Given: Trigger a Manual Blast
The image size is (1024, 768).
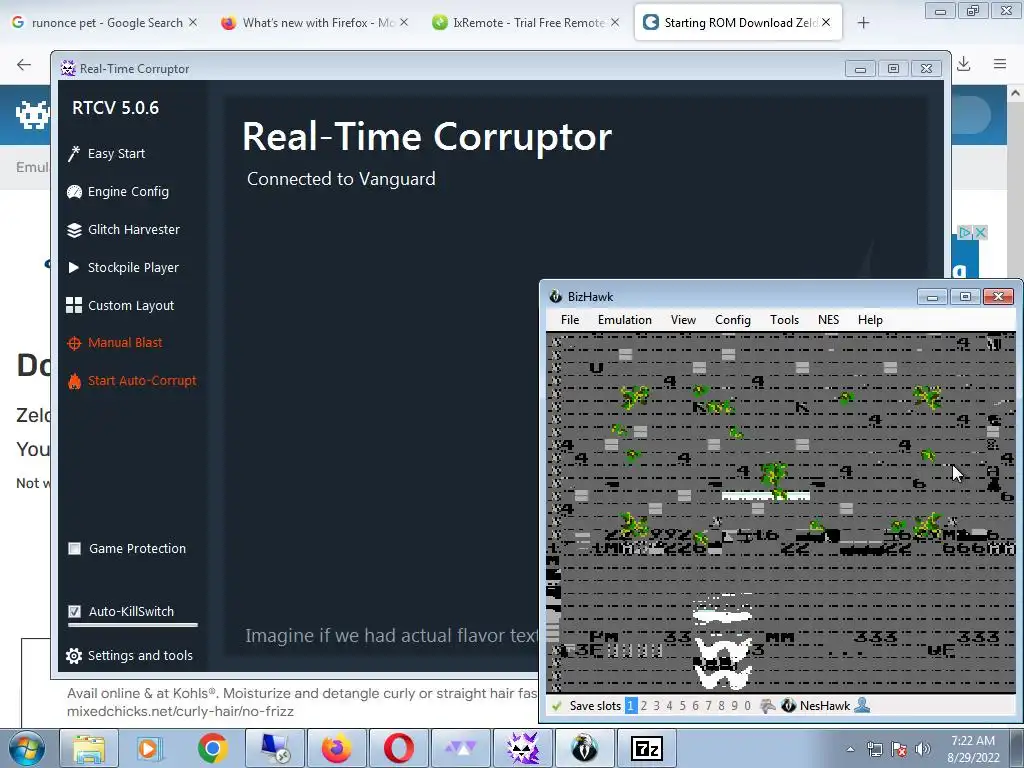Looking at the screenshot, I should pos(114,342).
